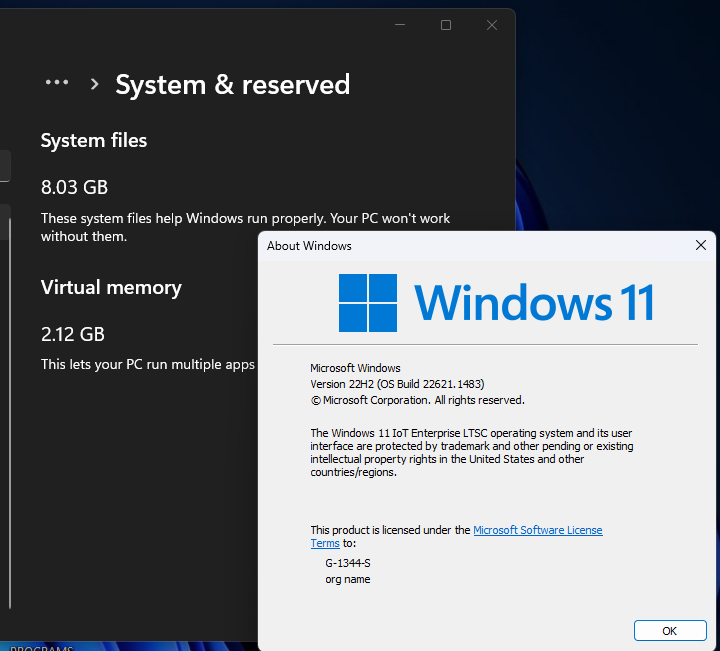Click the Microsoft Windows label
The height and width of the screenshot is (651, 720).
tap(355, 368)
